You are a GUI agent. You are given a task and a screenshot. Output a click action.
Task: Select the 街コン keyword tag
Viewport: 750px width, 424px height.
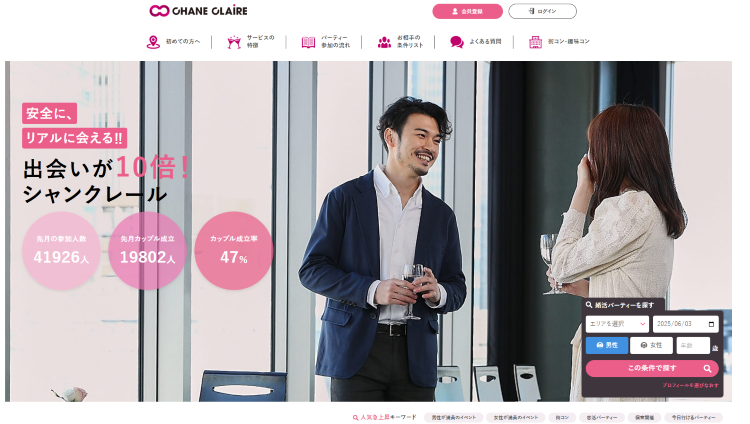[562, 418]
